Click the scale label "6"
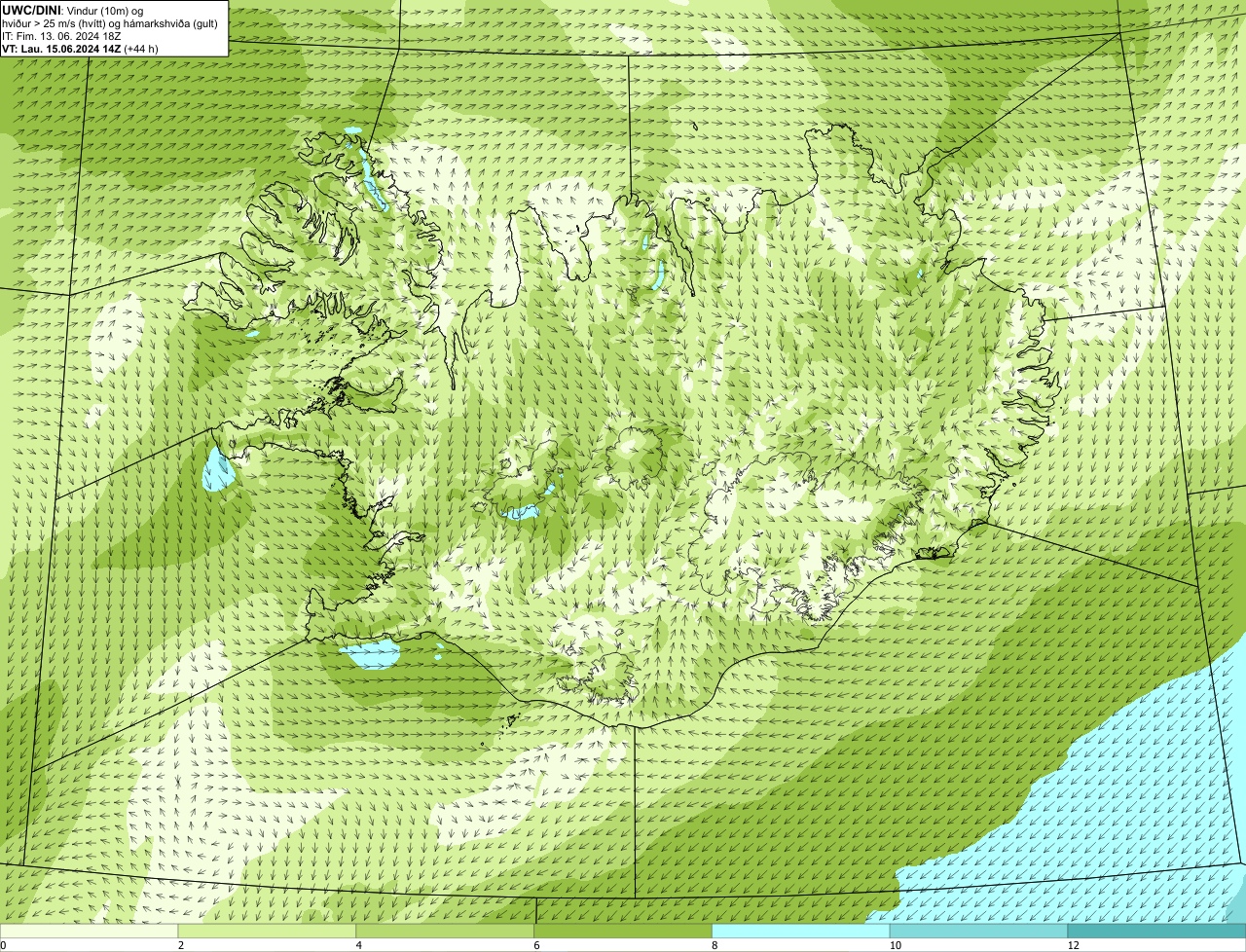 (x=536, y=945)
